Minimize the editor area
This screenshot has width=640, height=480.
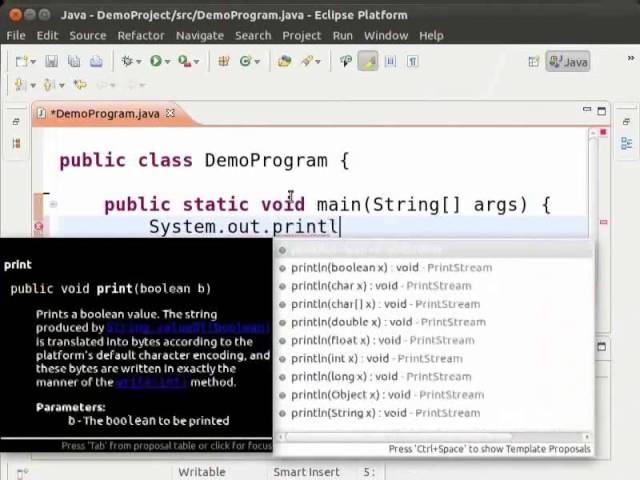point(587,109)
